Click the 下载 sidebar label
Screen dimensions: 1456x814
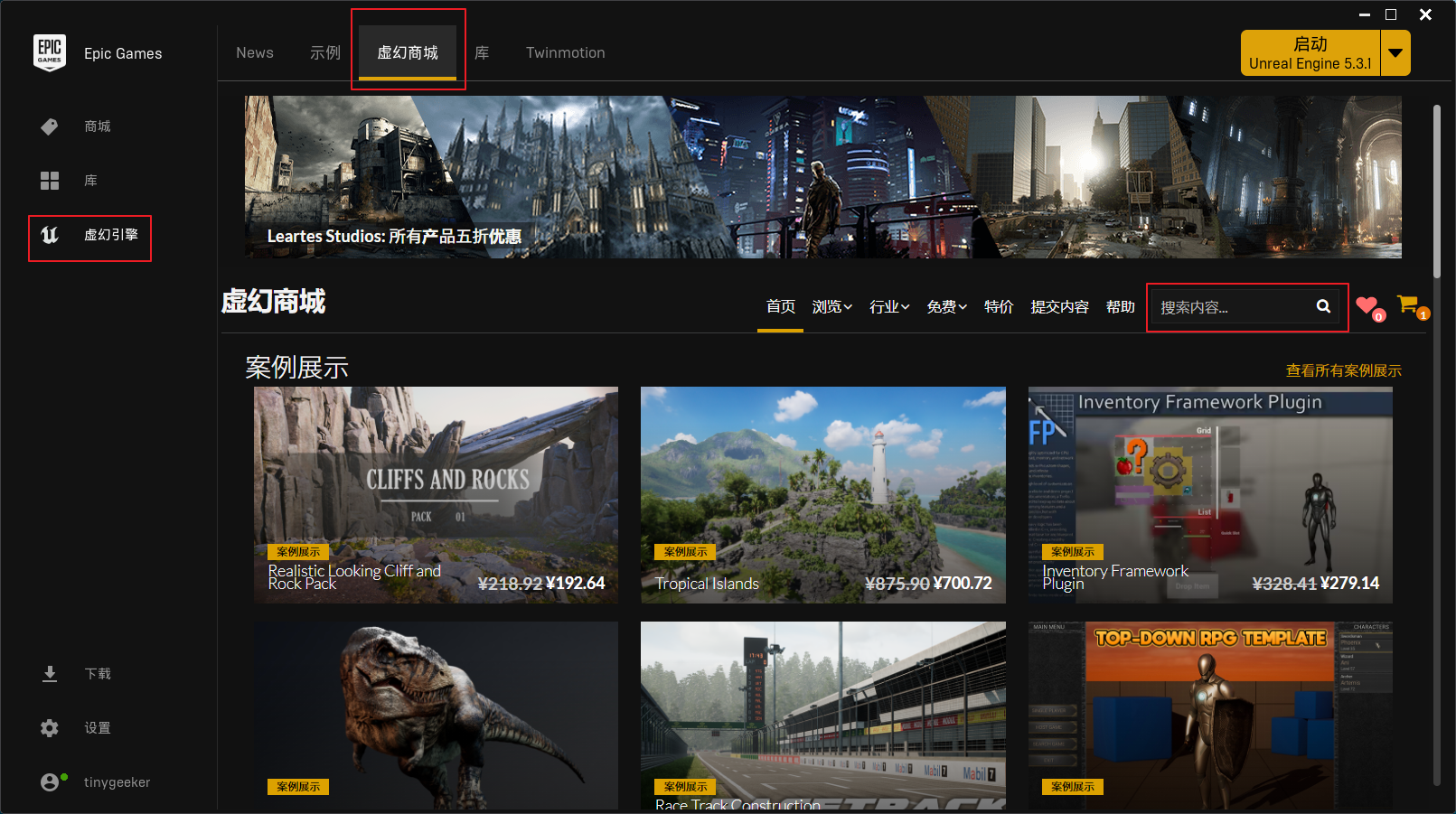[98, 674]
